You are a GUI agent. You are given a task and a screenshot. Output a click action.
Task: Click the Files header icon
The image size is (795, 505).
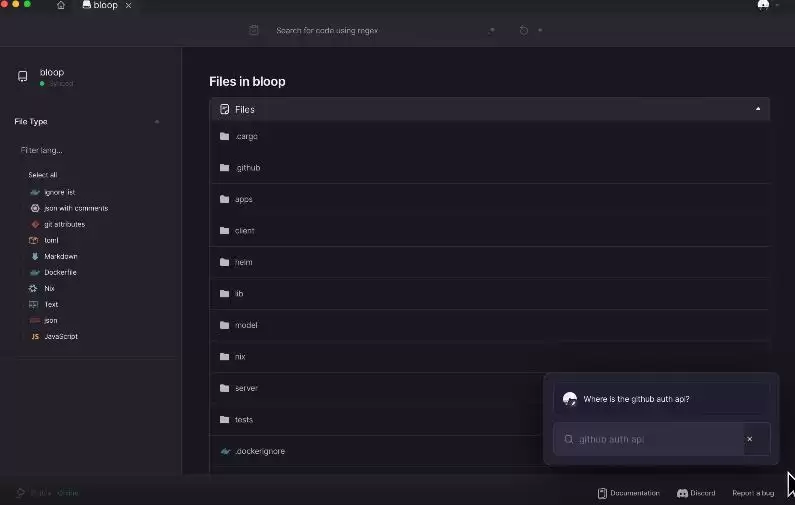225,109
